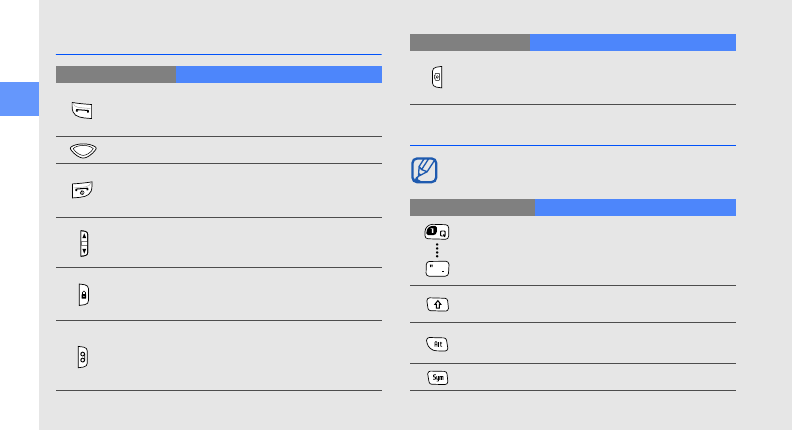
Task: Click the quote/period keyboard key icon
Action: pyautogui.click(x=437, y=269)
